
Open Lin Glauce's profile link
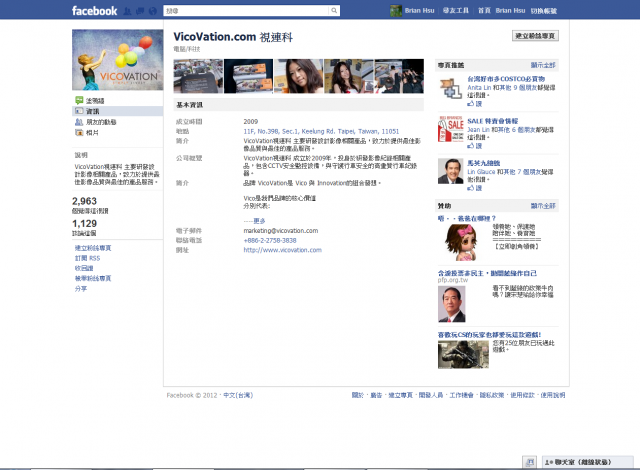pyautogui.click(x=481, y=172)
